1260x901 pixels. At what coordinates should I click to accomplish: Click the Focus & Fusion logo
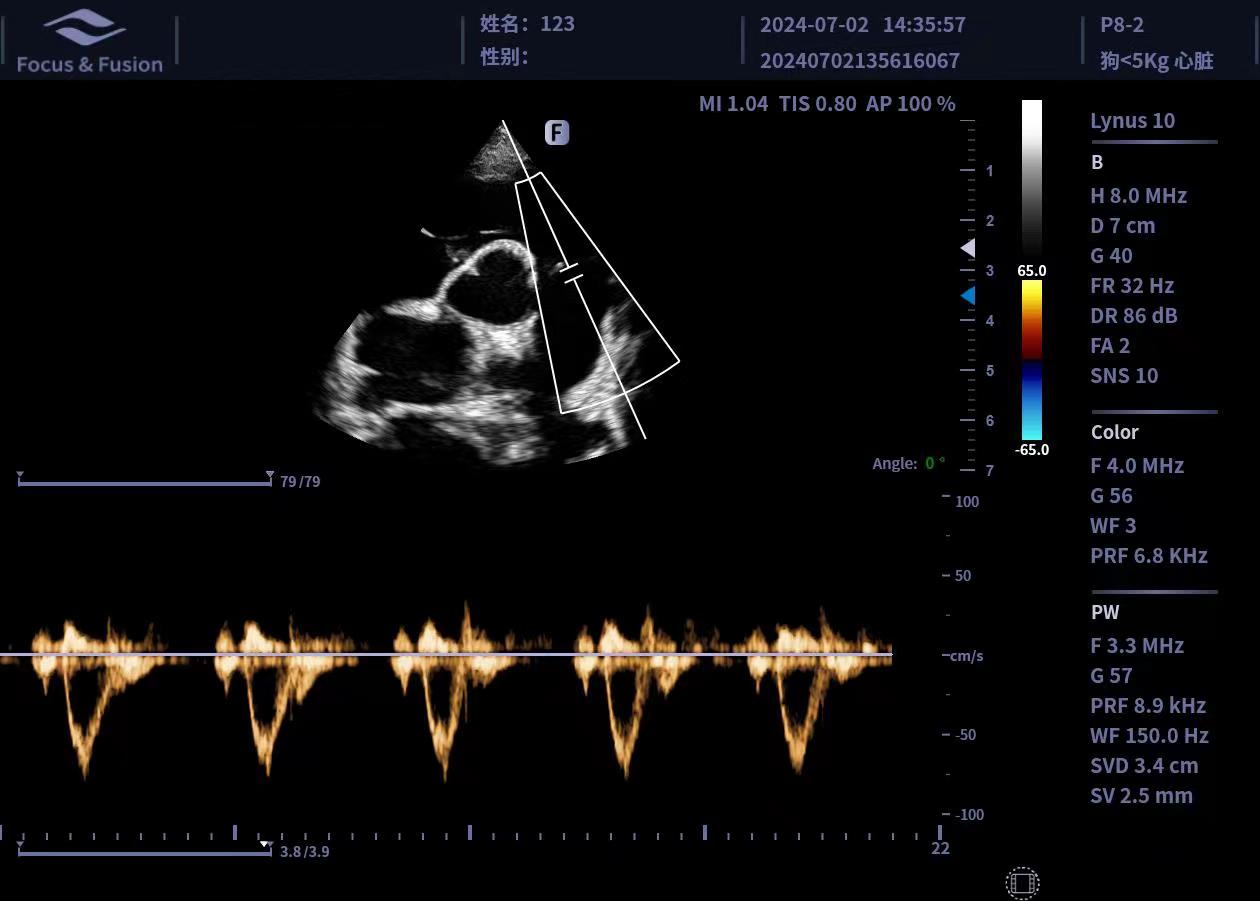[x=89, y=41]
